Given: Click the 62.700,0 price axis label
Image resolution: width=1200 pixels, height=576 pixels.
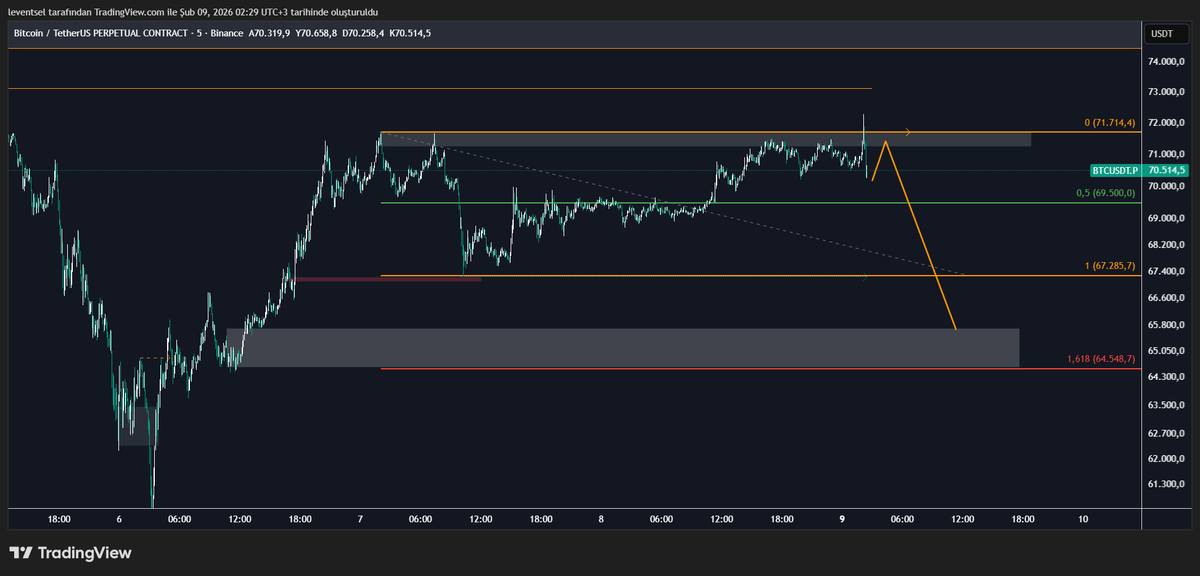Looking at the screenshot, I should click(1166, 433).
